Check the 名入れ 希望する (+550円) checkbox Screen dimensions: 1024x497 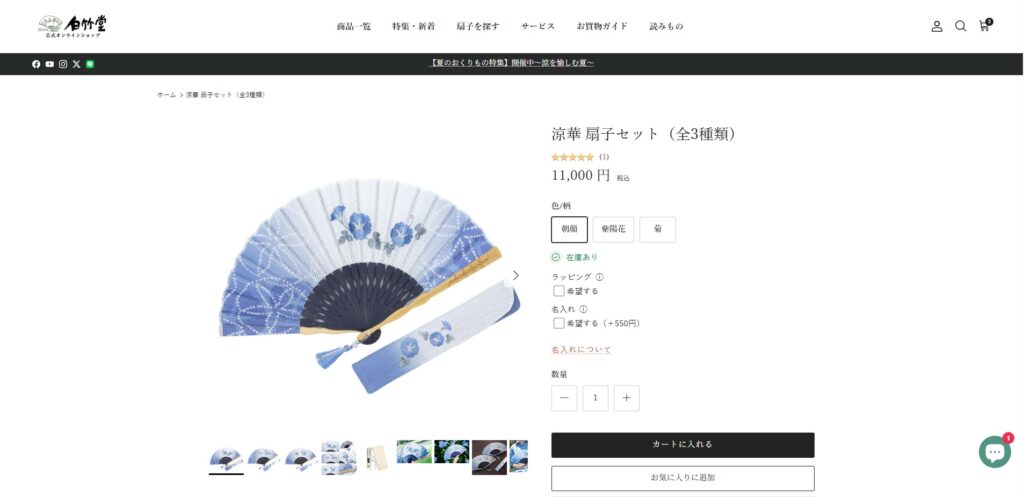[x=558, y=323]
